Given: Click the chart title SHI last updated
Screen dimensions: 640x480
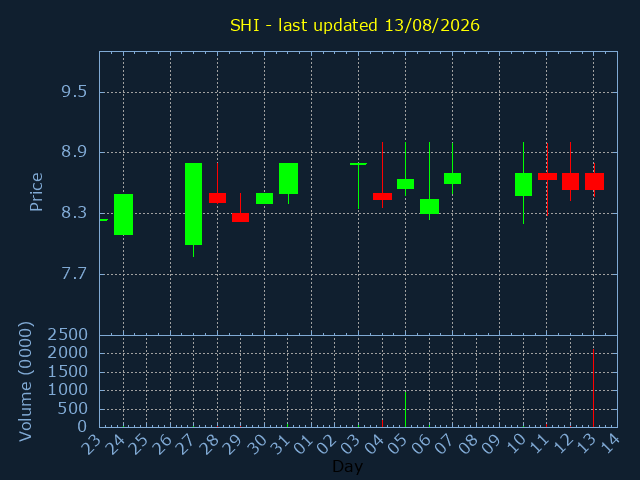Looking at the screenshot, I should (x=355, y=25).
